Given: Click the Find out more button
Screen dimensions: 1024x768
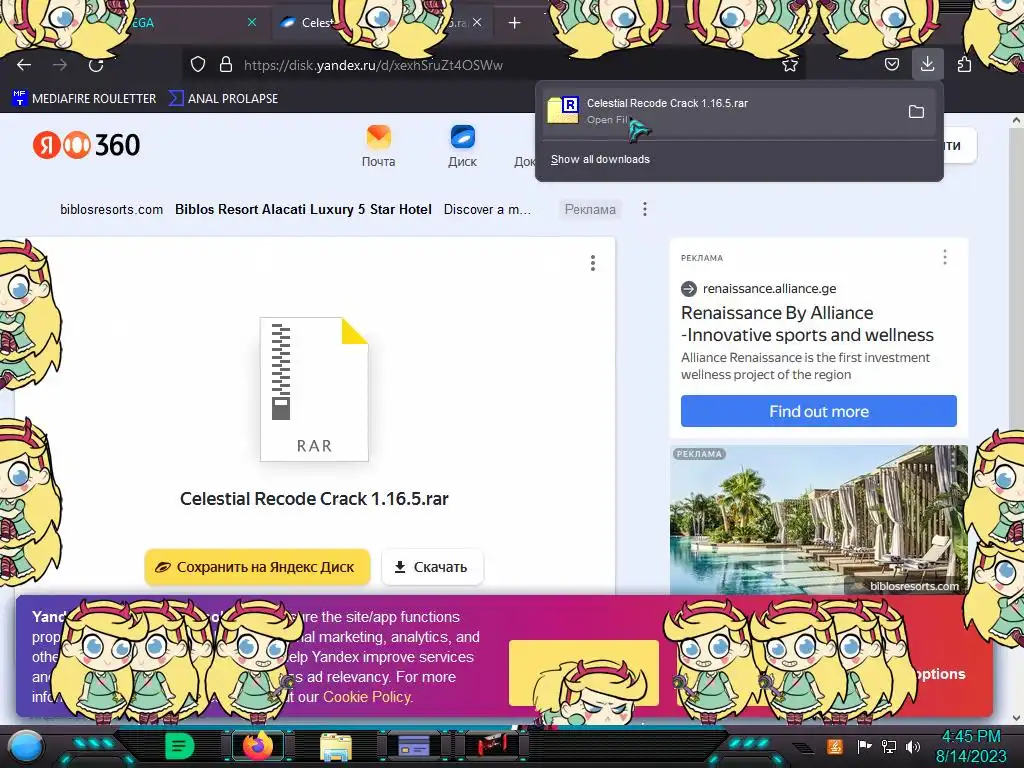Looking at the screenshot, I should click(x=818, y=411).
